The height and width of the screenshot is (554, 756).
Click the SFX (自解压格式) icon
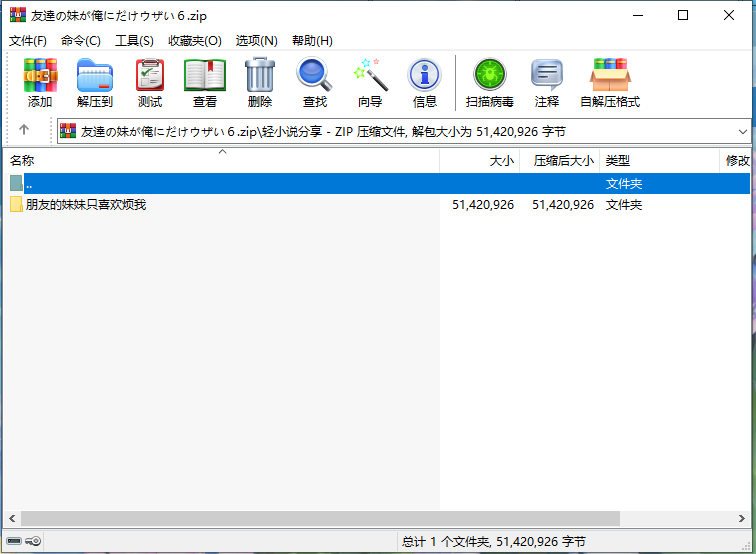click(610, 75)
